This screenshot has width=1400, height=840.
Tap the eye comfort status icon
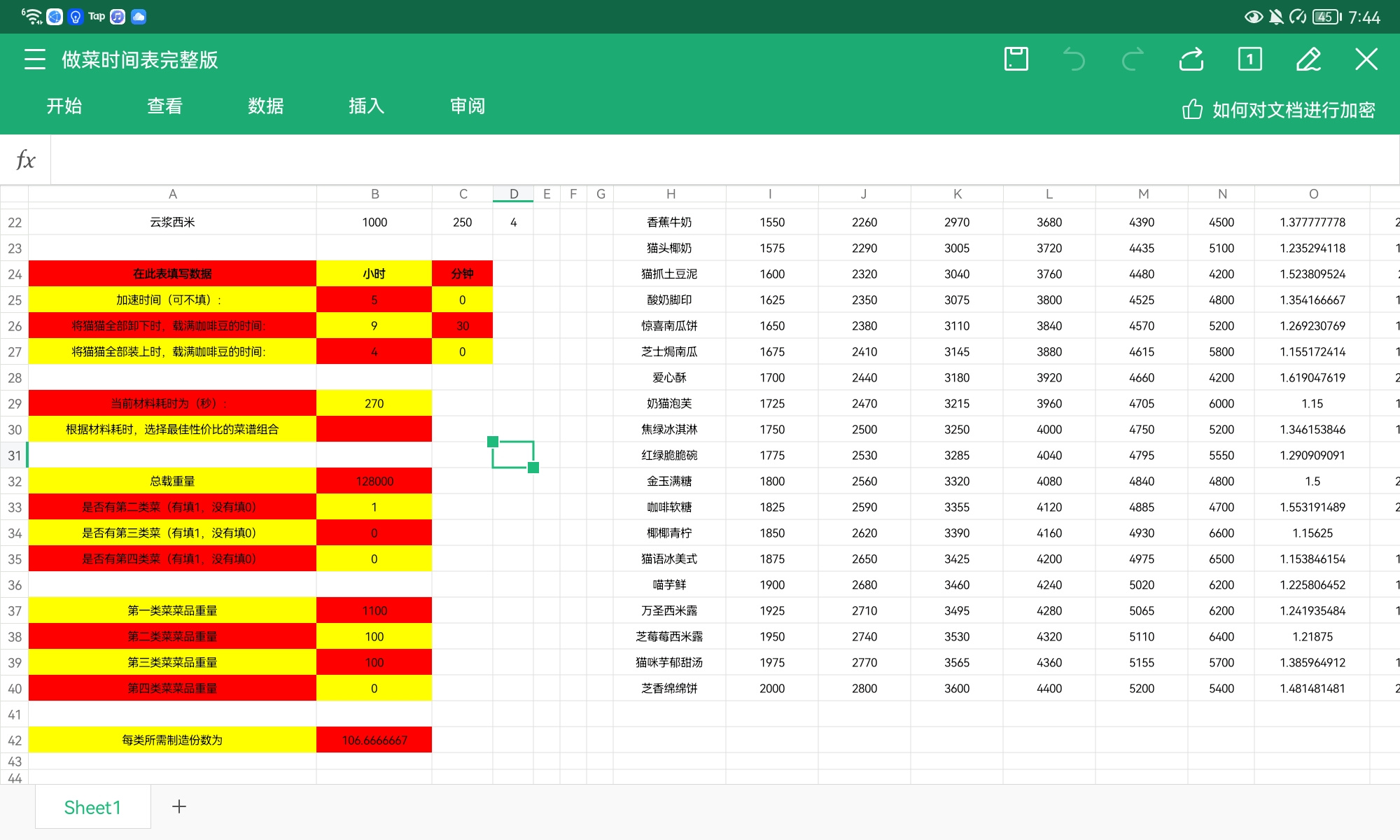[1254, 17]
